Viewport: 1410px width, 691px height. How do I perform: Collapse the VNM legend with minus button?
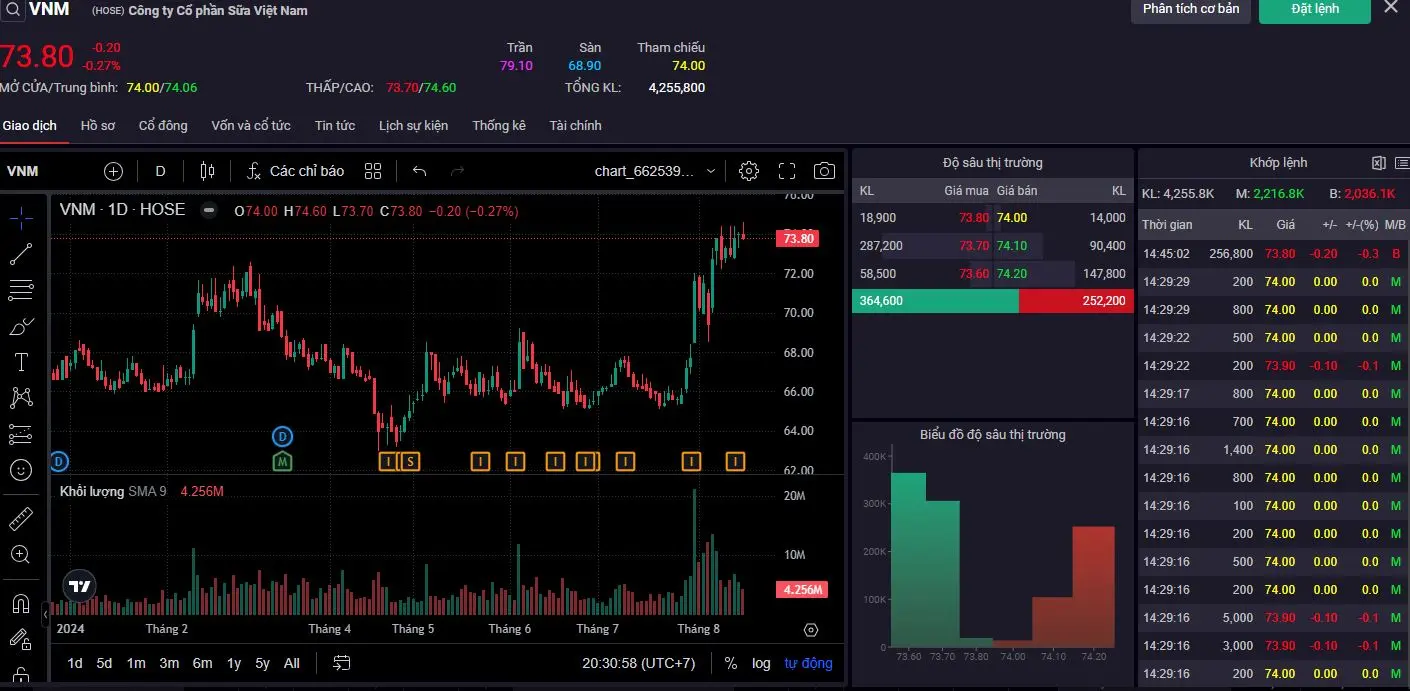(208, 210)
